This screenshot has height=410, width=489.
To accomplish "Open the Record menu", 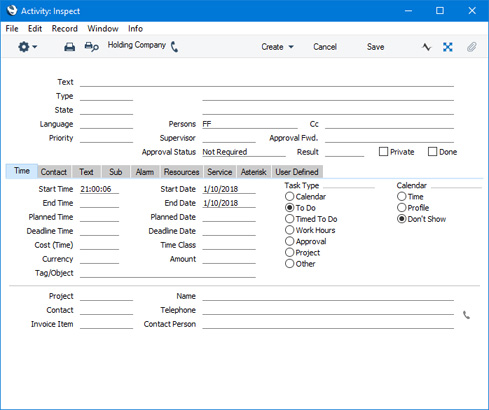I will tap(65, 29).
